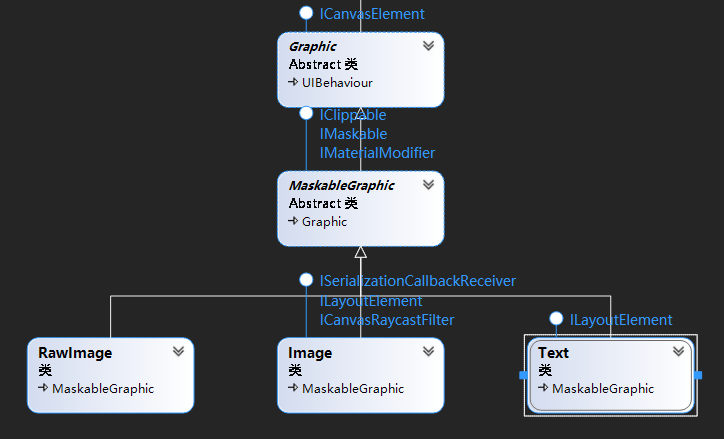Expand the Text class chevron
Image resolution: width=724 pixels, height=439 pixels.
[x=678, y=351]
